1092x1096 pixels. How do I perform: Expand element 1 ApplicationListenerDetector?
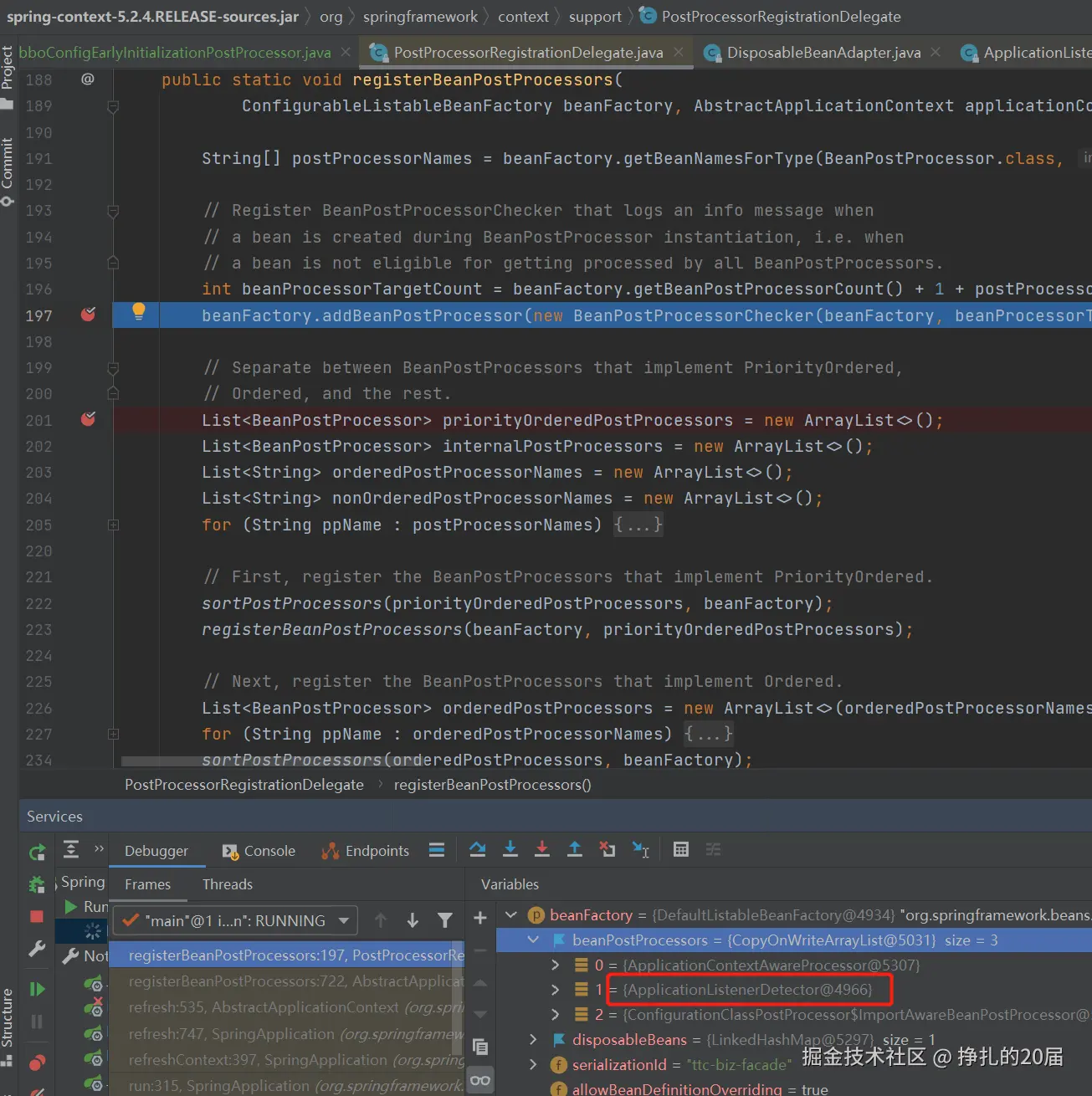click(555, 990)
